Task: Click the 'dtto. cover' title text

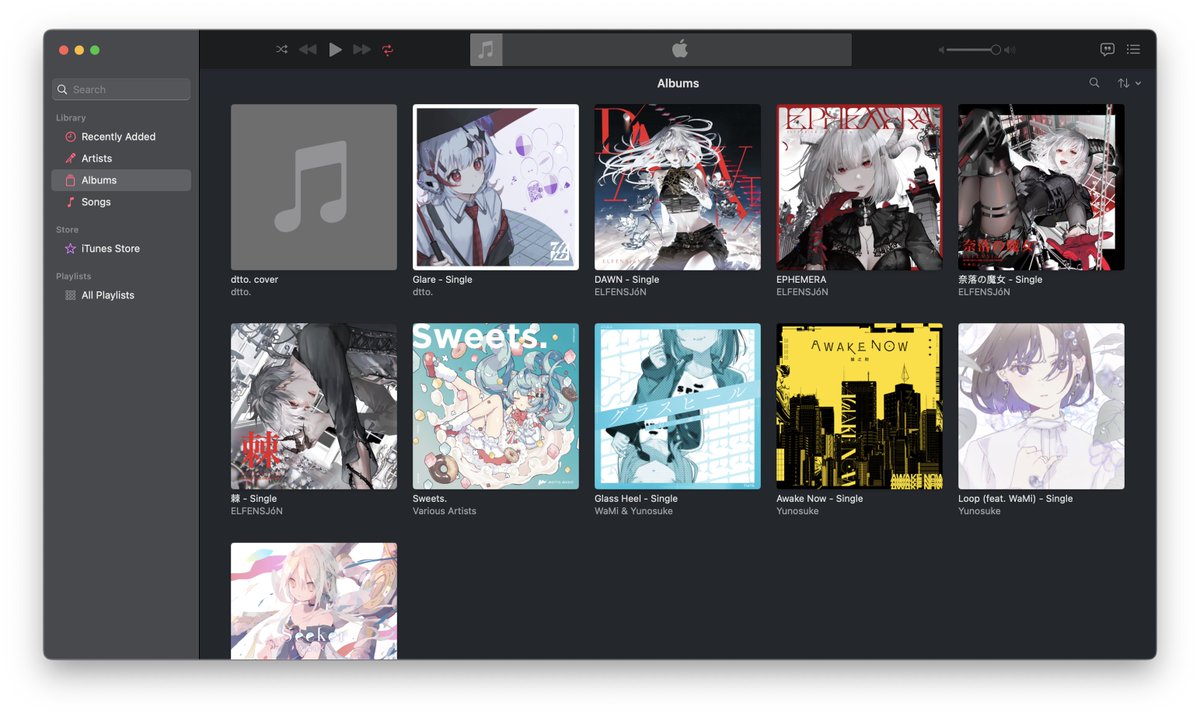Action: [255, 279]
